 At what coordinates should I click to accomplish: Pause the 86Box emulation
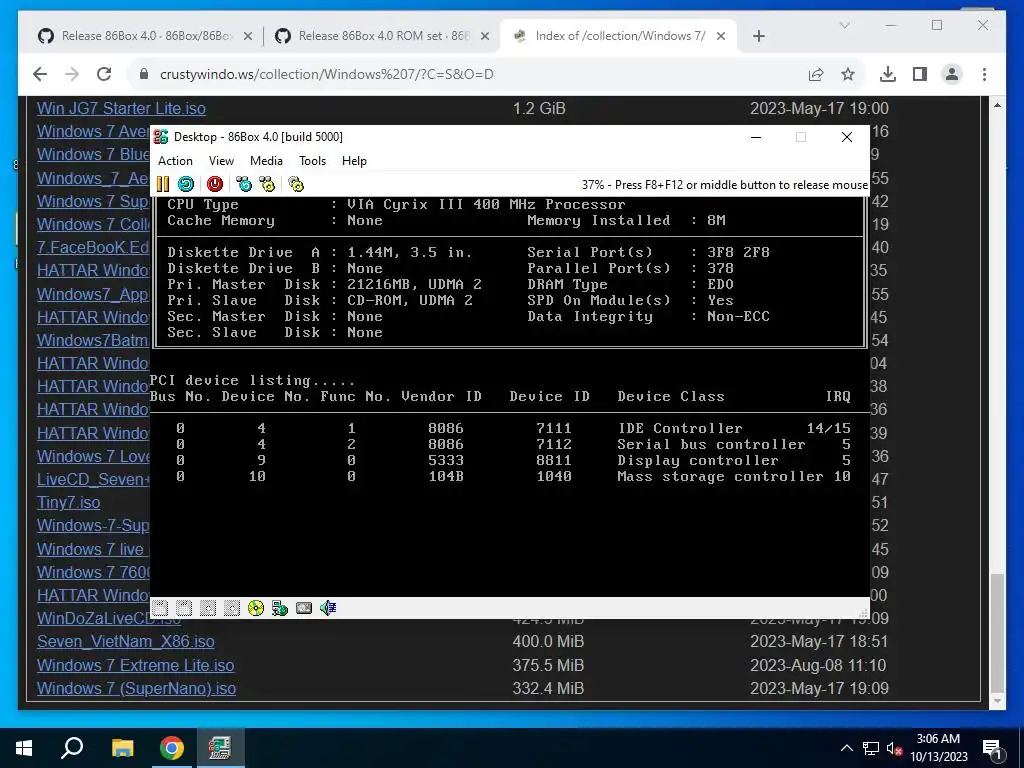click(x=163, y=184)
